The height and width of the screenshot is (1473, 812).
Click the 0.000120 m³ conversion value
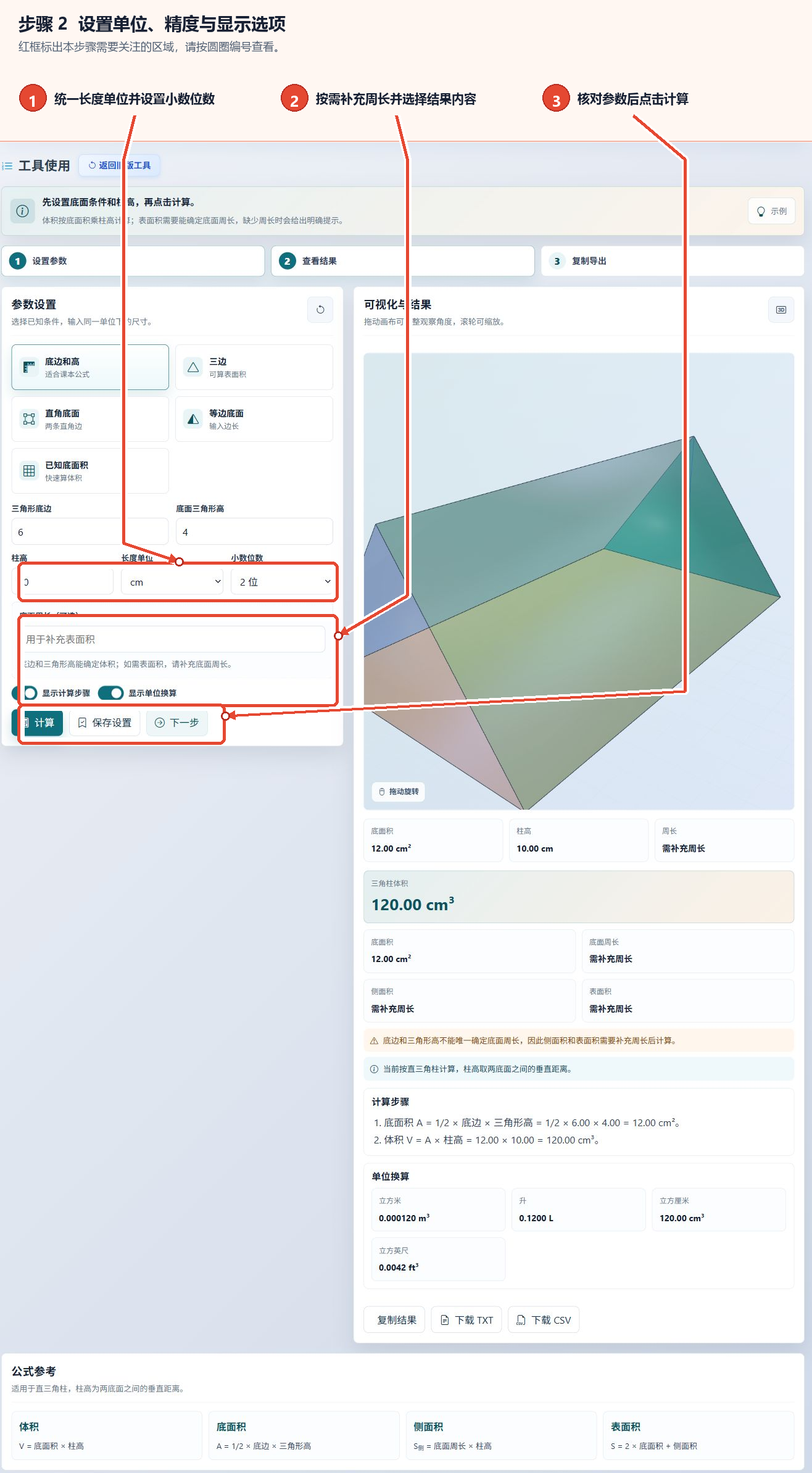coord(404,1218)
